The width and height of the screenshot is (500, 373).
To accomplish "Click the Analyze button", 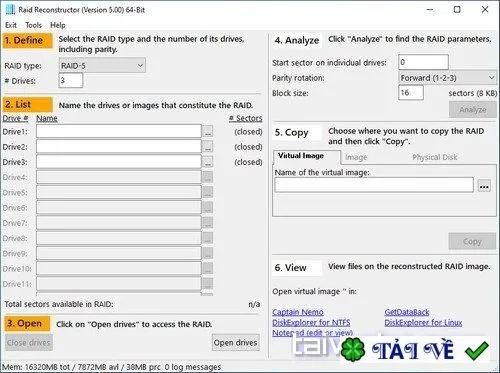I will [x=473, y=110].
